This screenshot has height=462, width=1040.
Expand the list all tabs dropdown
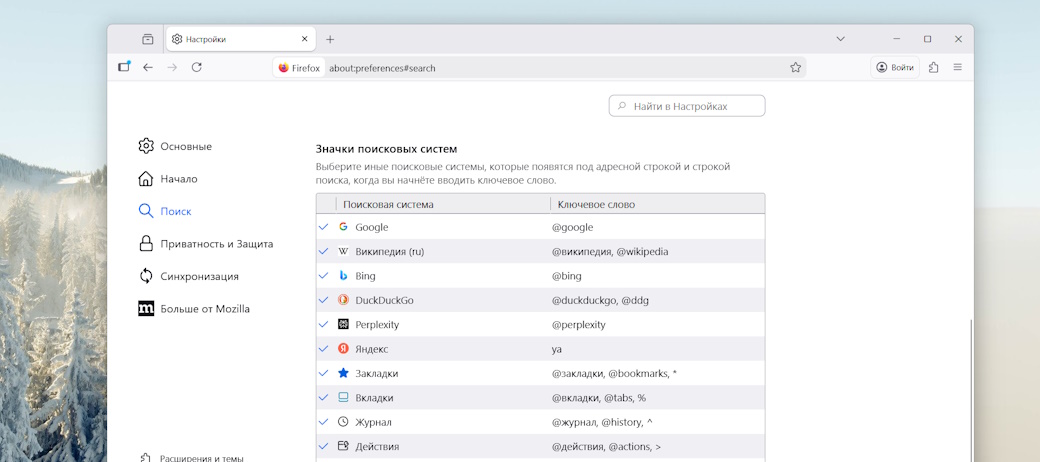(841, 39)
